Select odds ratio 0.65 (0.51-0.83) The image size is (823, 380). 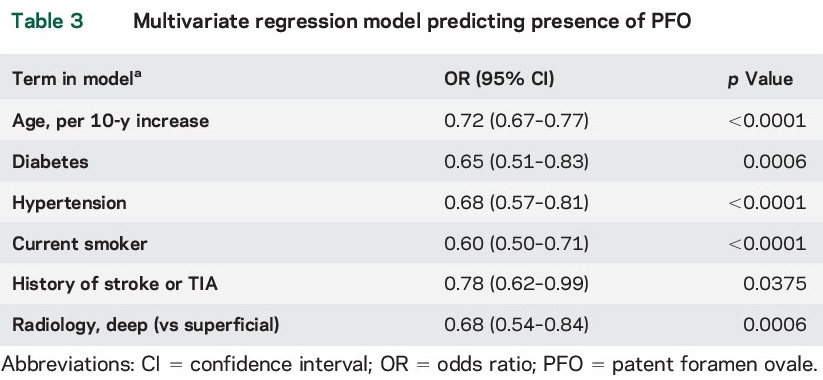tap(516, 162)
